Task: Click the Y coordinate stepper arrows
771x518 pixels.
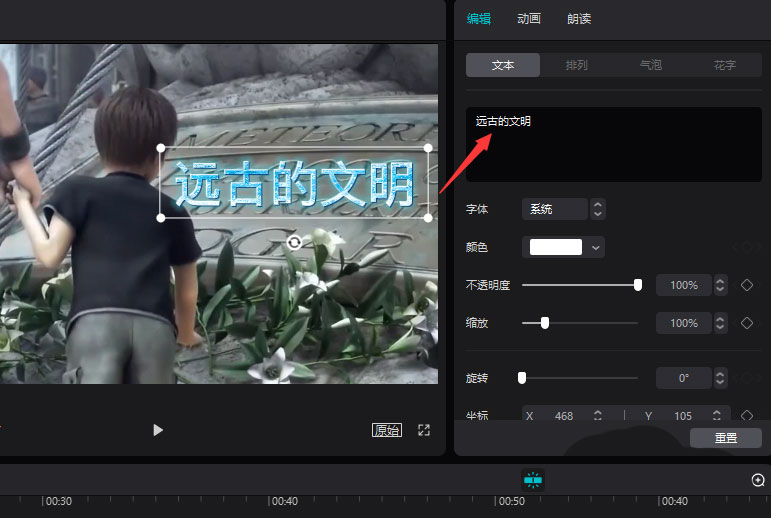Action: [717, 416]
